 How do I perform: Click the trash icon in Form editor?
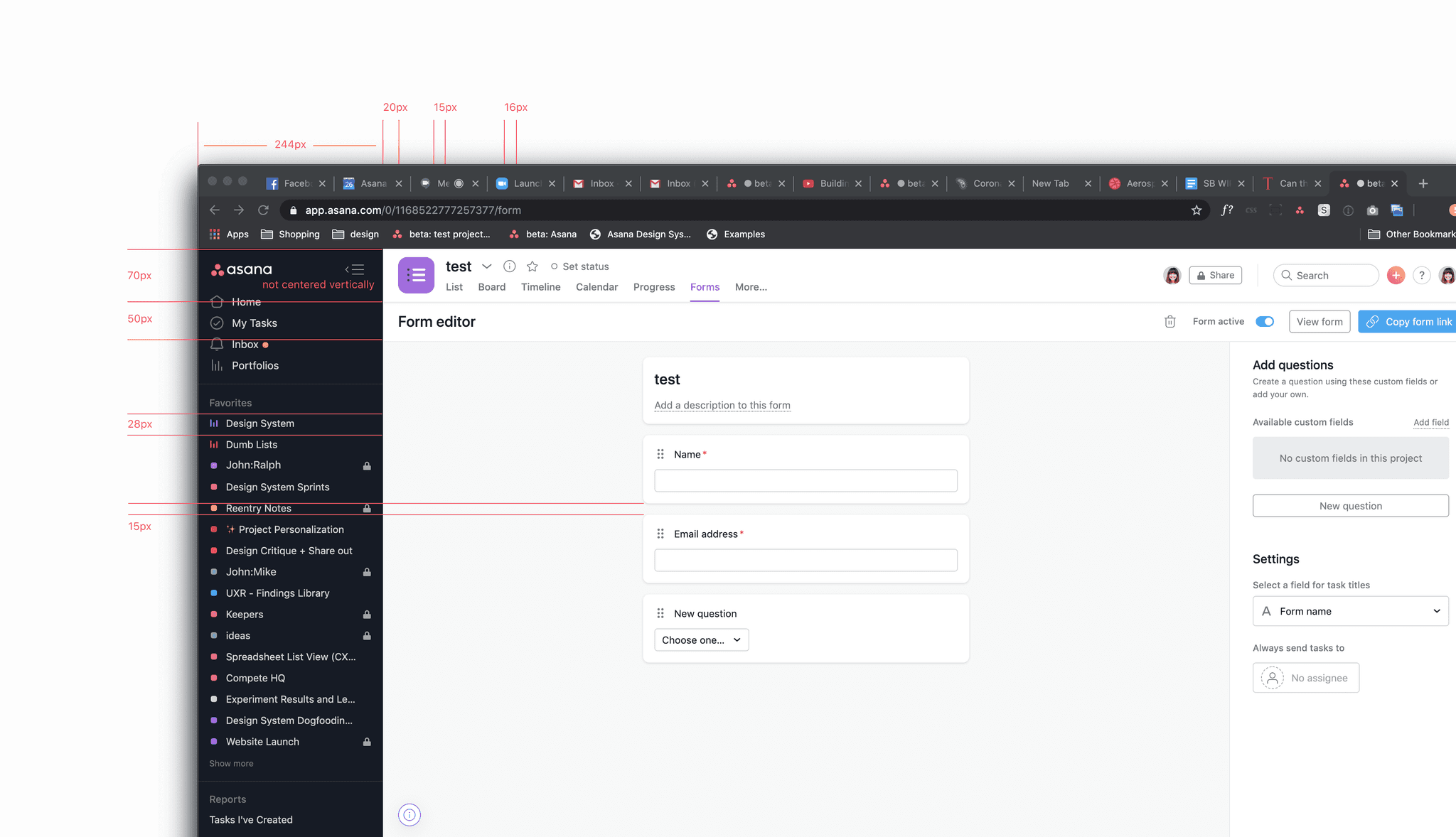pyautogui.click(x=1169, y=322)
